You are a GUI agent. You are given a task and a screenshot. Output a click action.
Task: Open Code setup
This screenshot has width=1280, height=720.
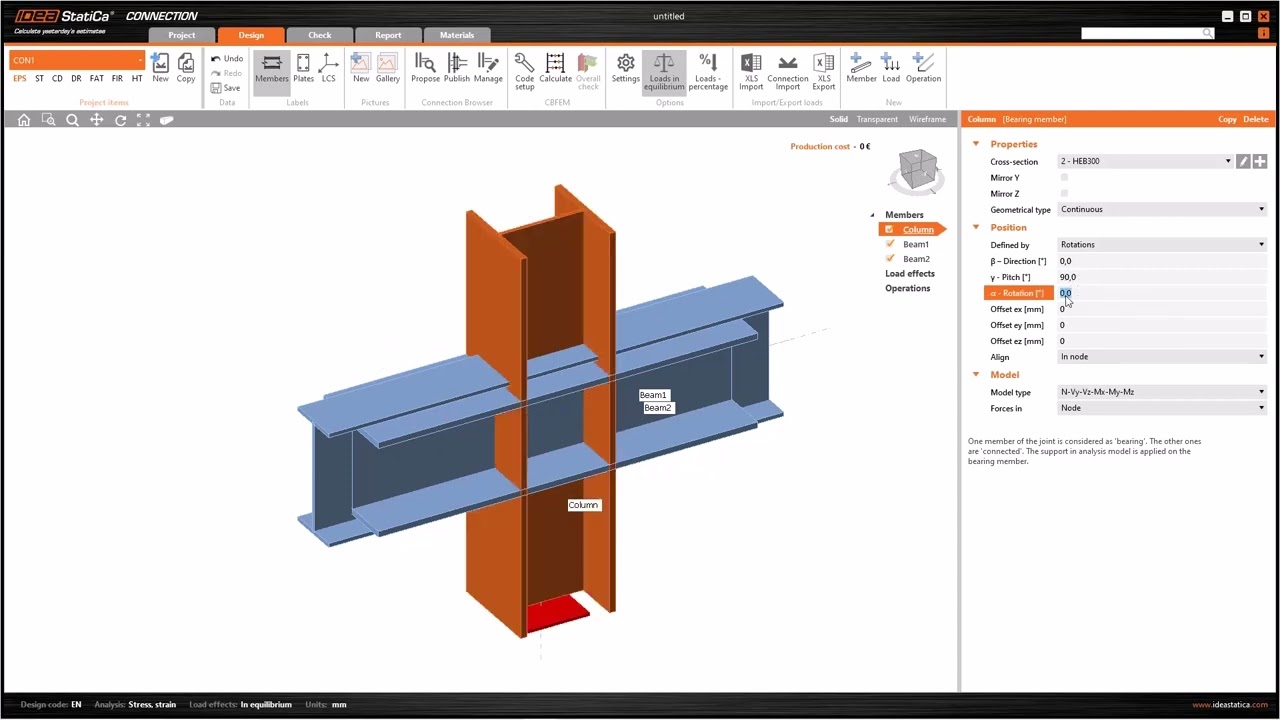coord(525,71)
